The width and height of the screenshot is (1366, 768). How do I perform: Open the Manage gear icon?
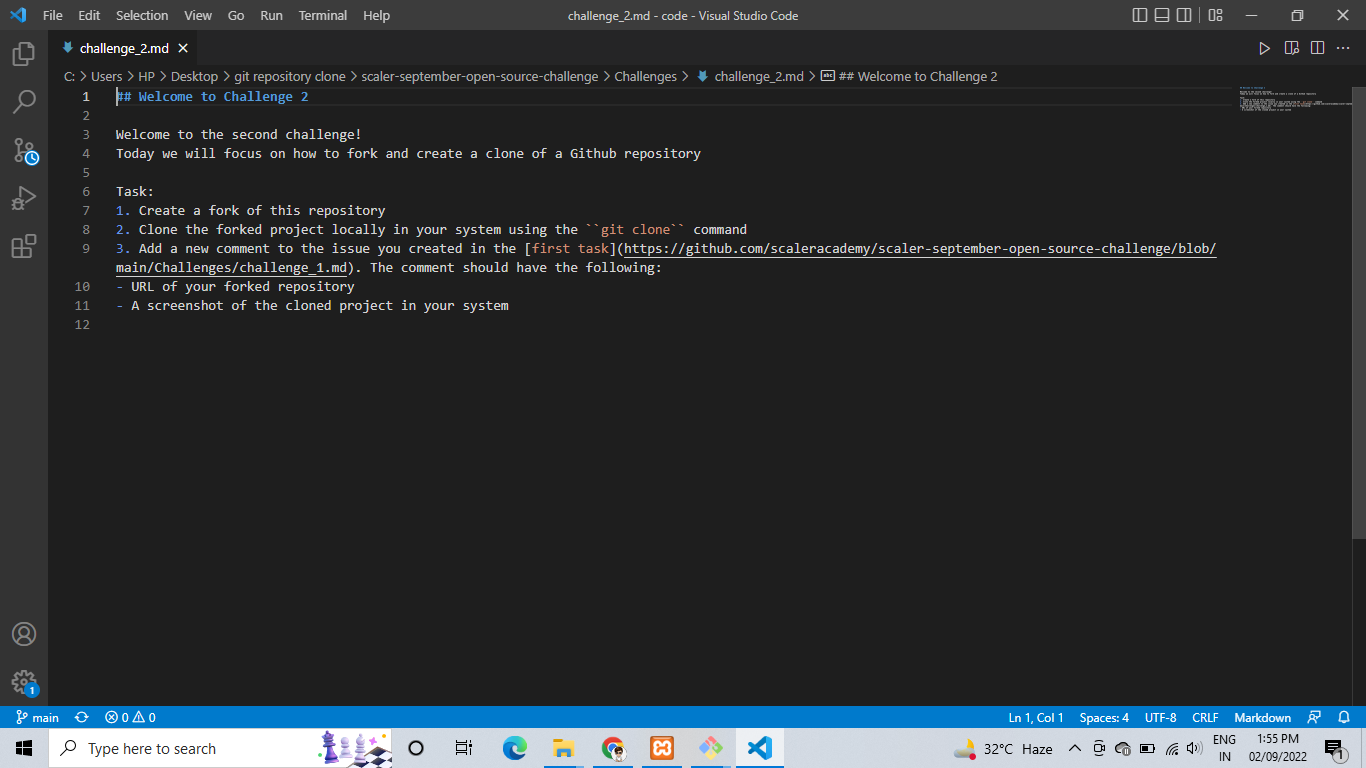point(24,682)
